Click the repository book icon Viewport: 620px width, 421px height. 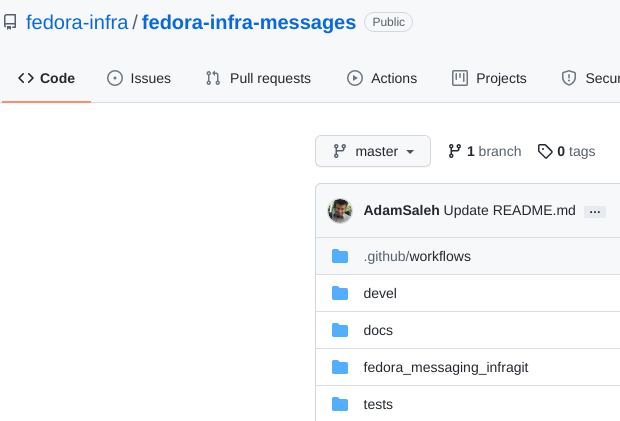(10, 22)
